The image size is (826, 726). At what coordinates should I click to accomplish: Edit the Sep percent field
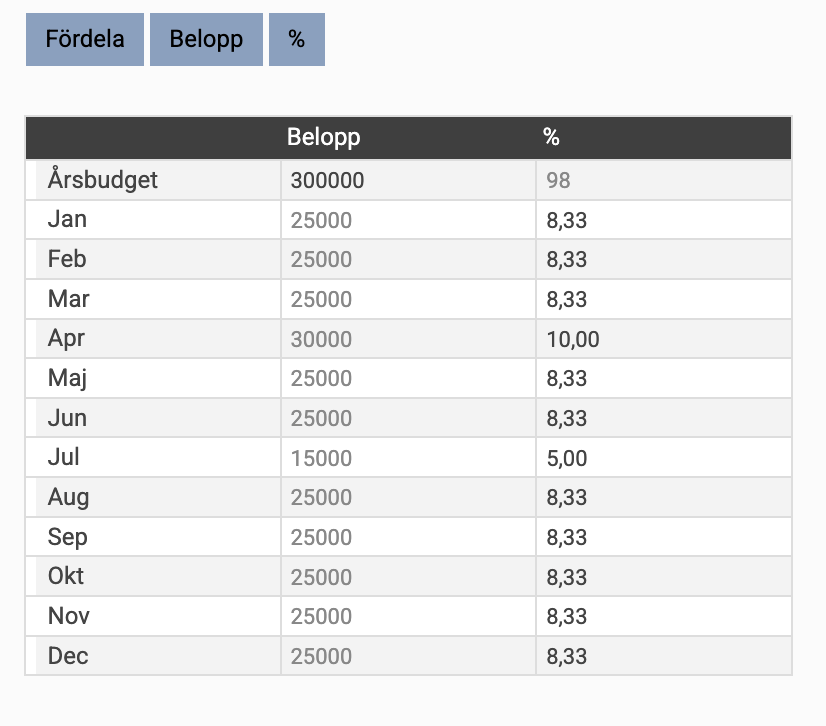(664, 537)
